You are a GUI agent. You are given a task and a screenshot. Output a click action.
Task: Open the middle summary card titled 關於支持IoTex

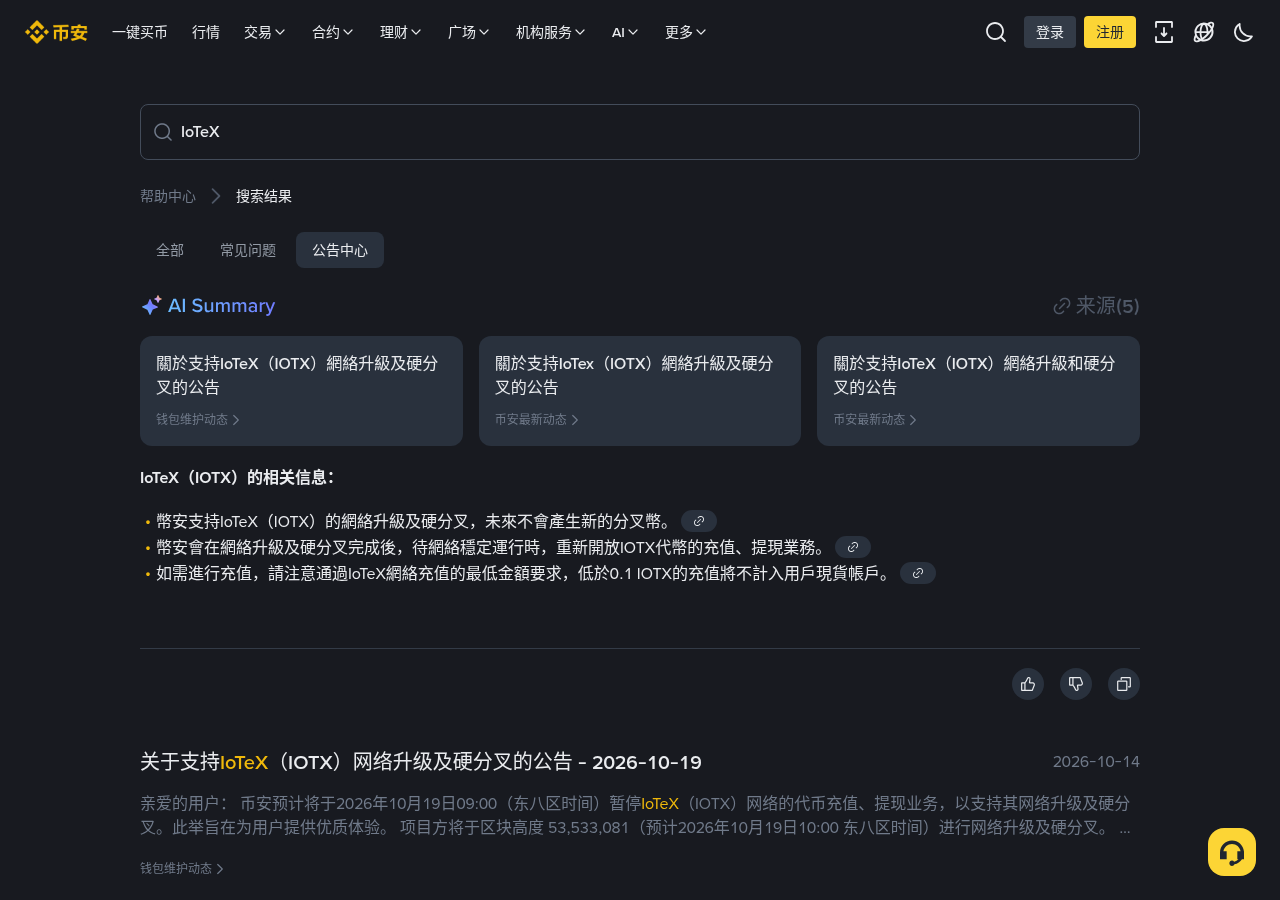pyautogui.click(x=640, y=391)
